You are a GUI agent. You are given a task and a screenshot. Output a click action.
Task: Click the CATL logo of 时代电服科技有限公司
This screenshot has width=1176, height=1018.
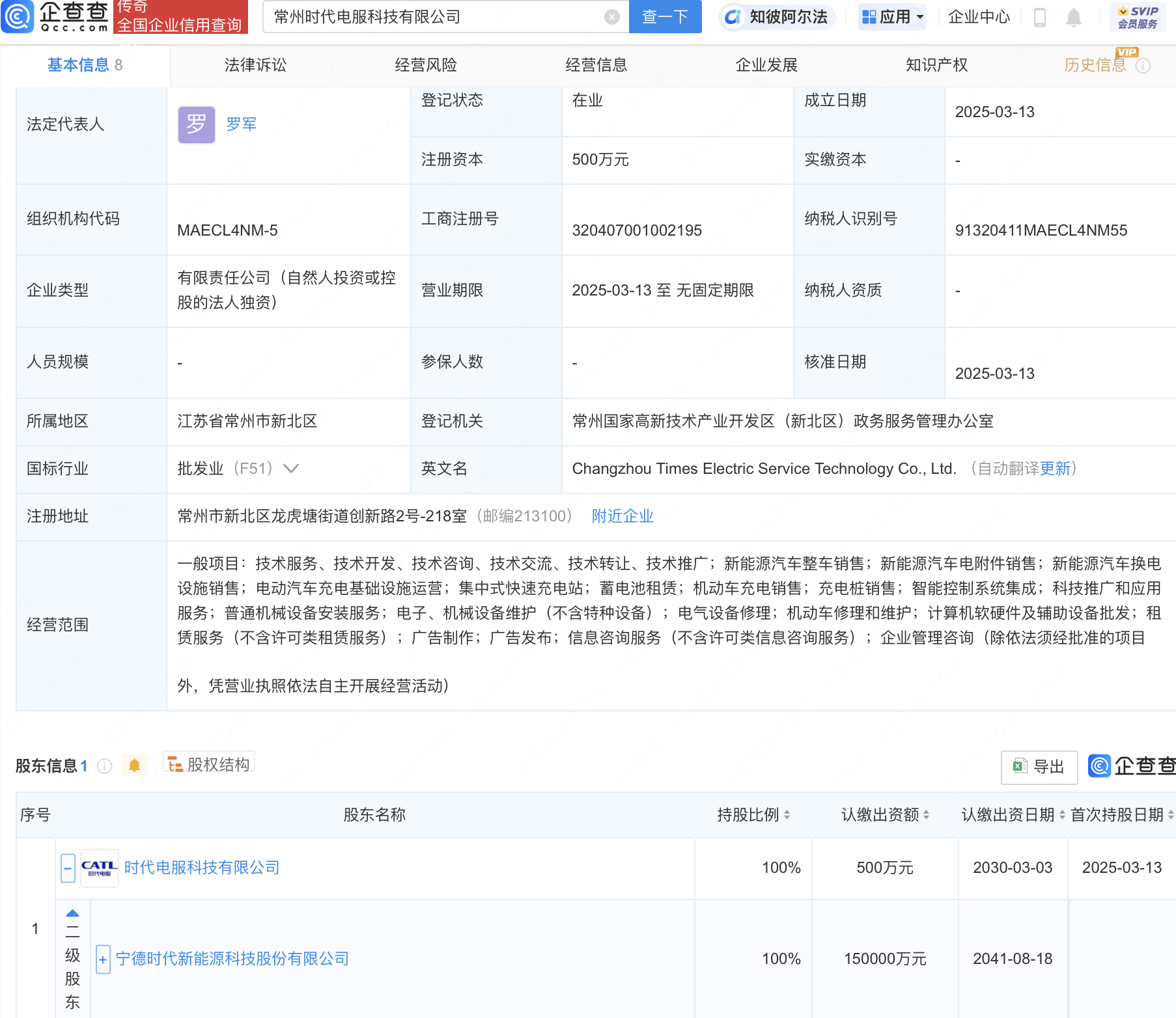pos(99,868)
